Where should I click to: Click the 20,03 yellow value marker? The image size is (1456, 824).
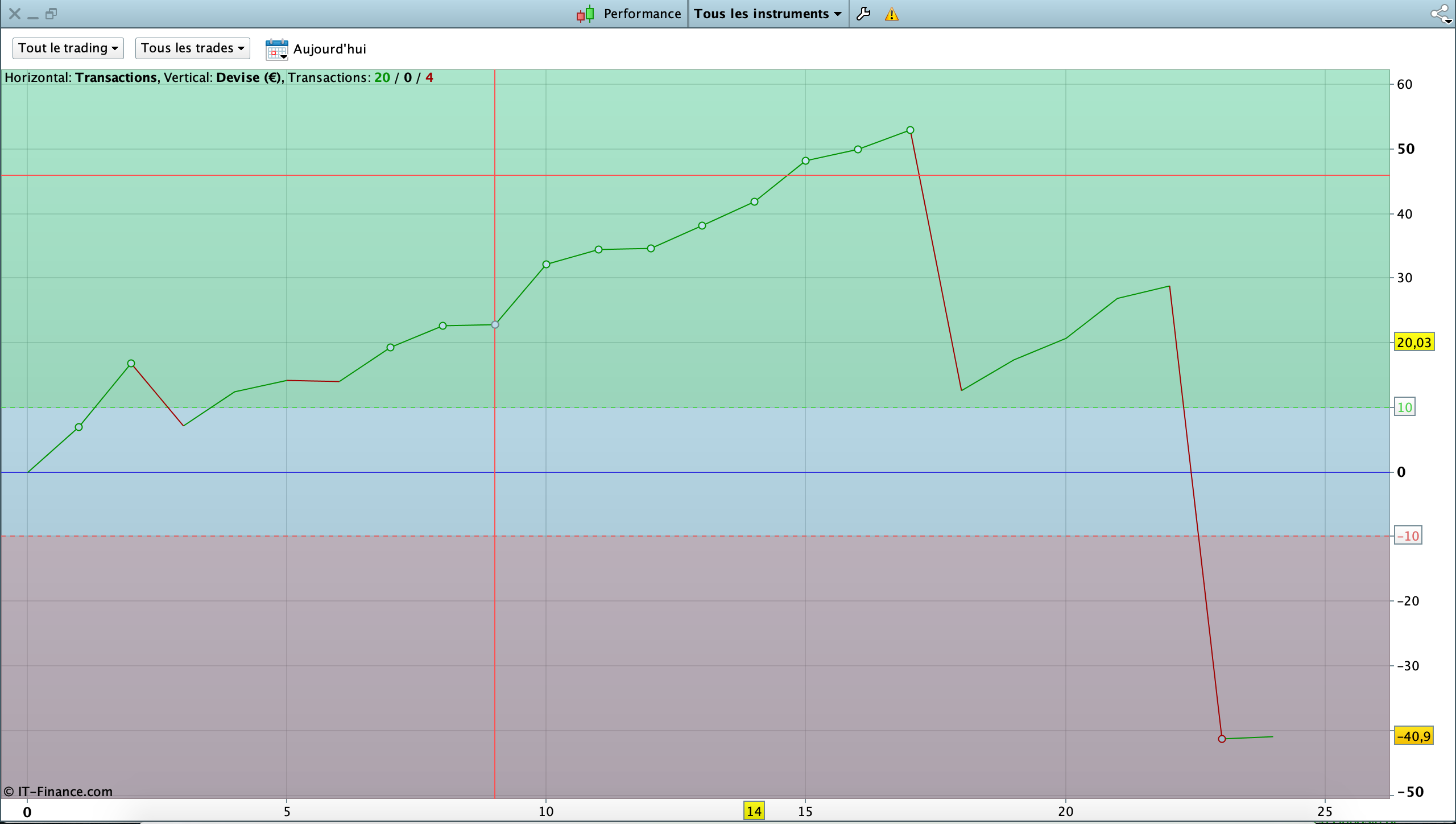click(x=1414, y=343)
